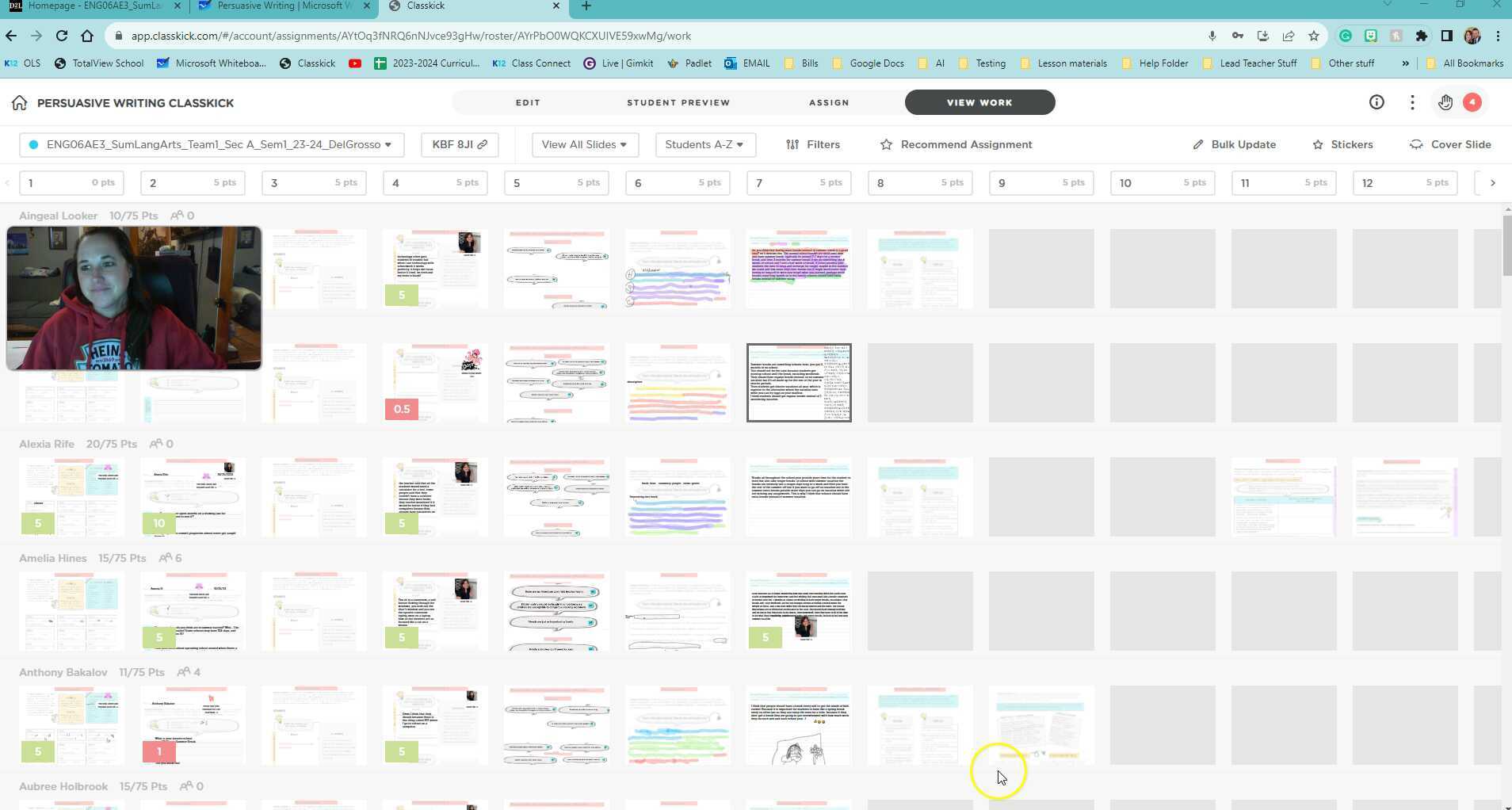1512x810 pixels.
Task: Open Alexia Rife's slide 2 thumbnail scored 10
Action: tap(193, 496)
